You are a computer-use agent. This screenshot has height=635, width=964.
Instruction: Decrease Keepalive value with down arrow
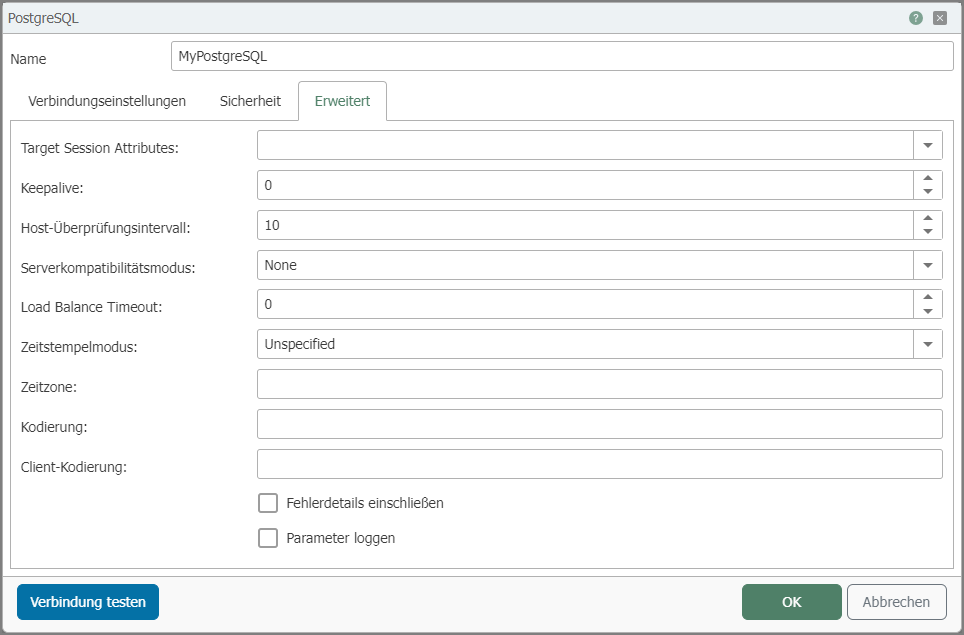click(x=928, y=192)
